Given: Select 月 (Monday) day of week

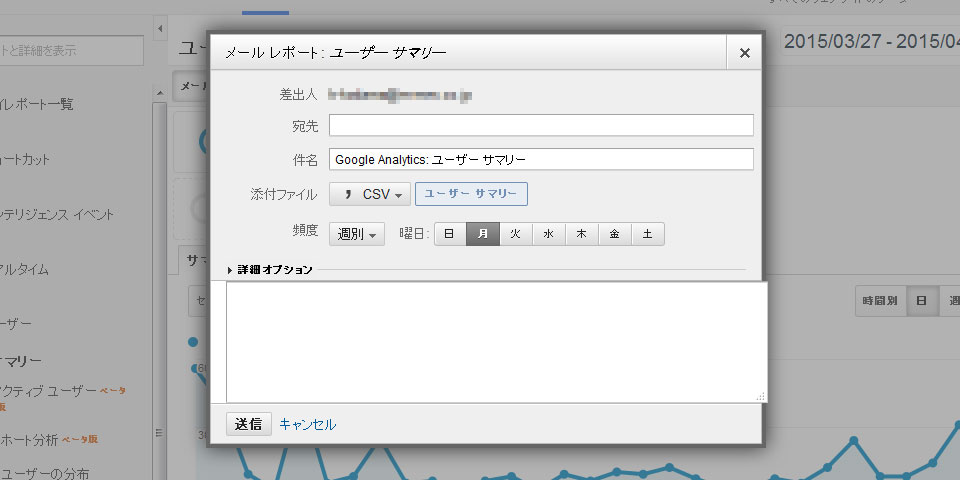Looking at the screenshot, I should 483,234.
